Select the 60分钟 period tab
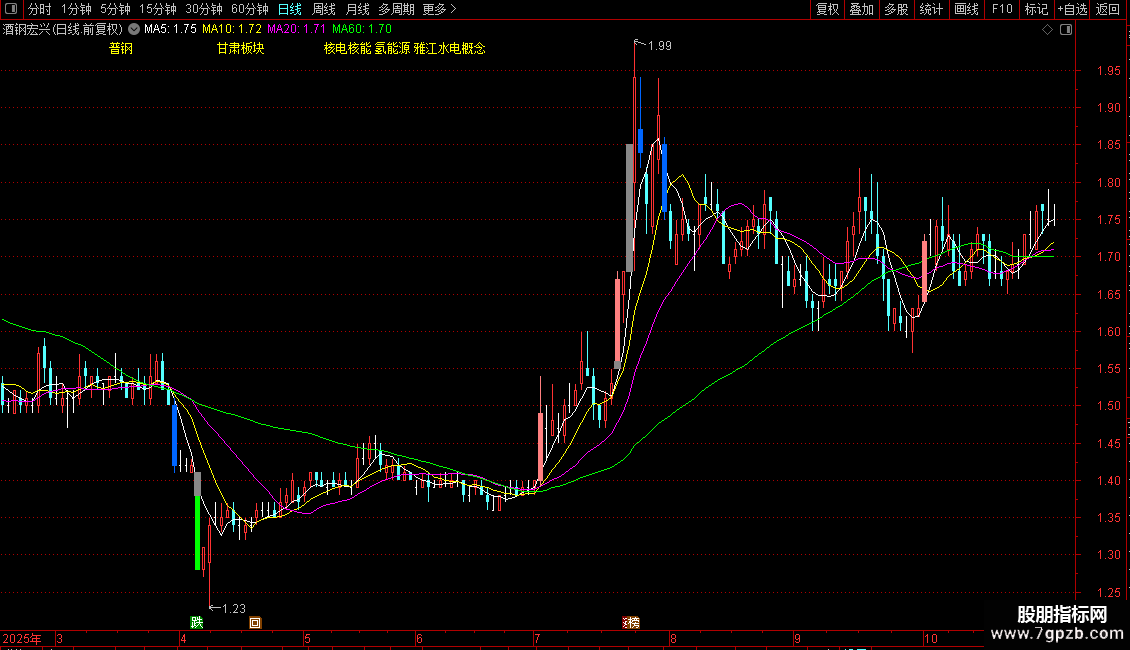1130x650 pixels. (x=249, y=9)
